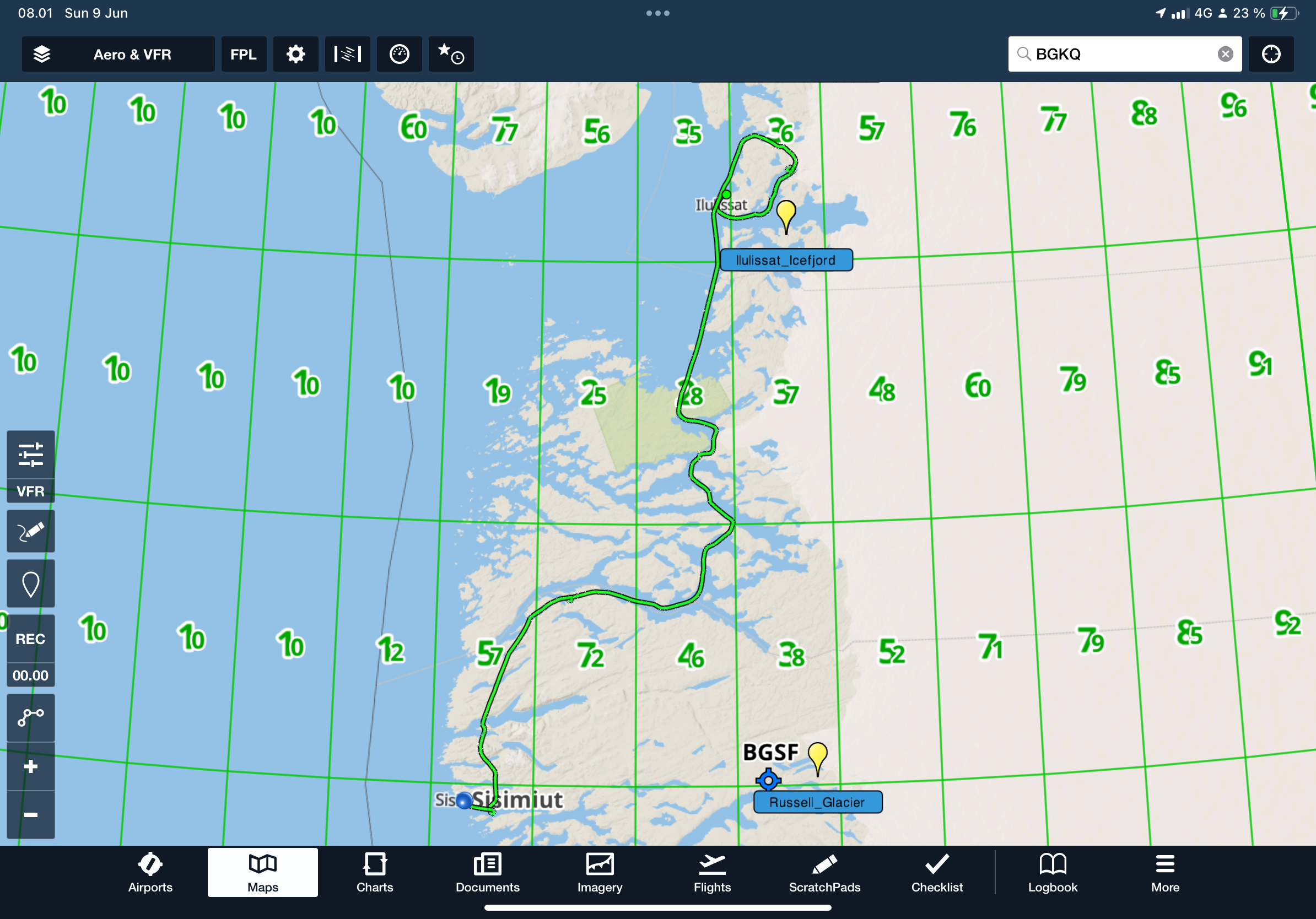Open the instrument gauge panel icon
Image resolution: width=1316 pixels, height=919 pixels.
399,55
